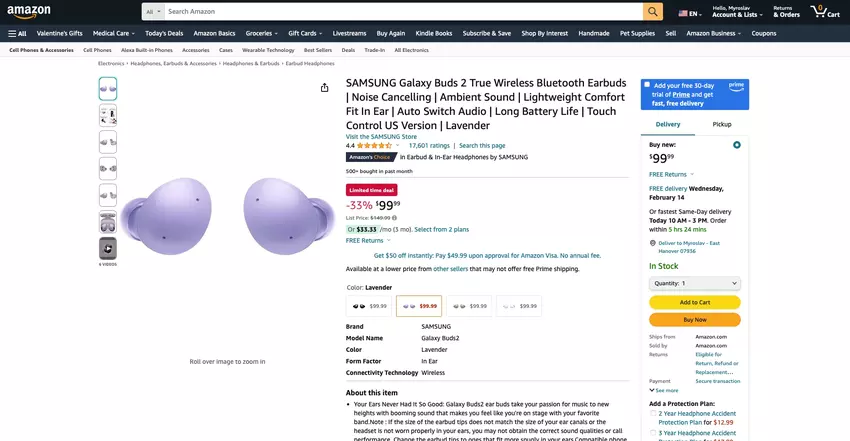Click the share icon above product image
Screen dimensions: 850x441
click(x=324, y=88)
